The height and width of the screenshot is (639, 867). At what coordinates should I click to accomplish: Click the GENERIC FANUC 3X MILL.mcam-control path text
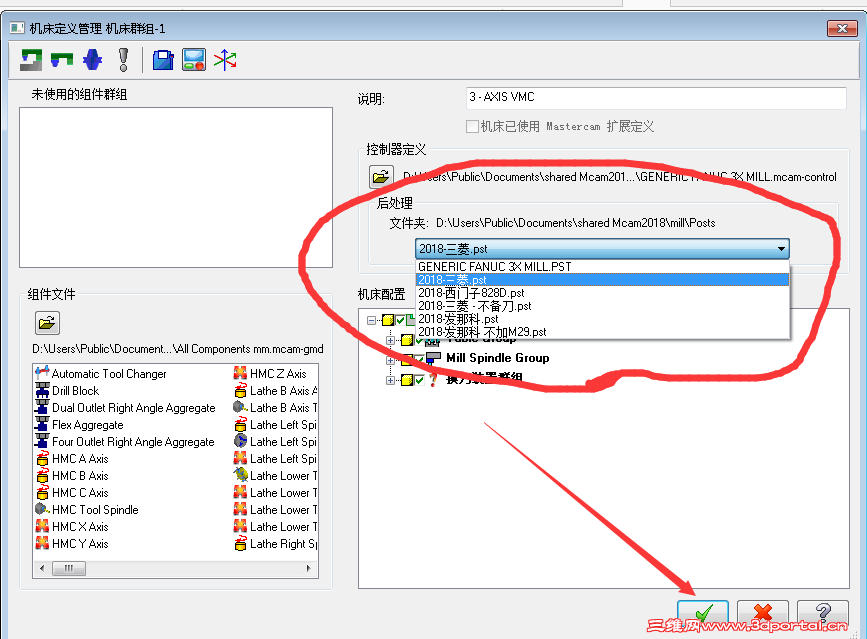[620, 177]
